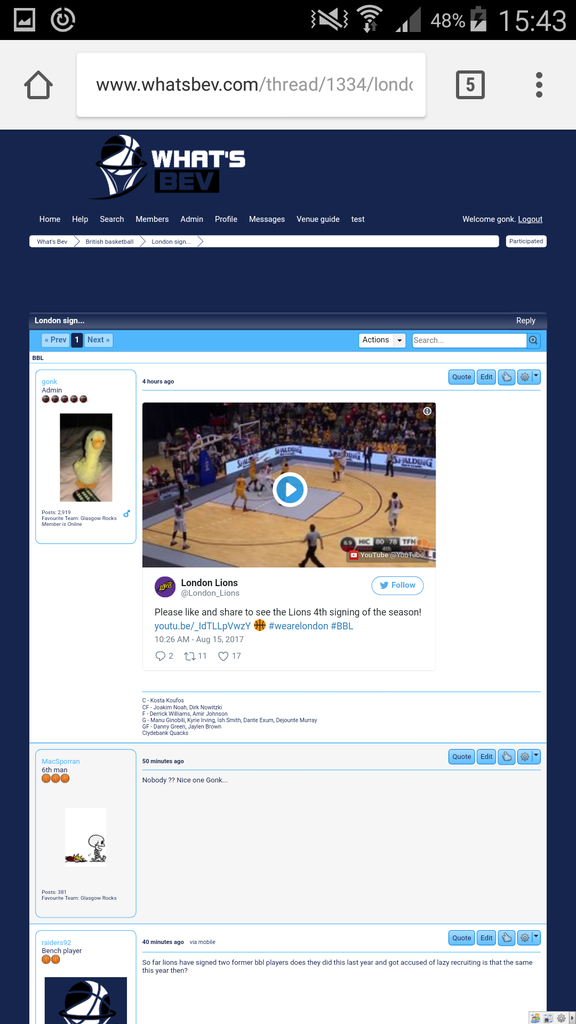Click the Logout link

530,219
